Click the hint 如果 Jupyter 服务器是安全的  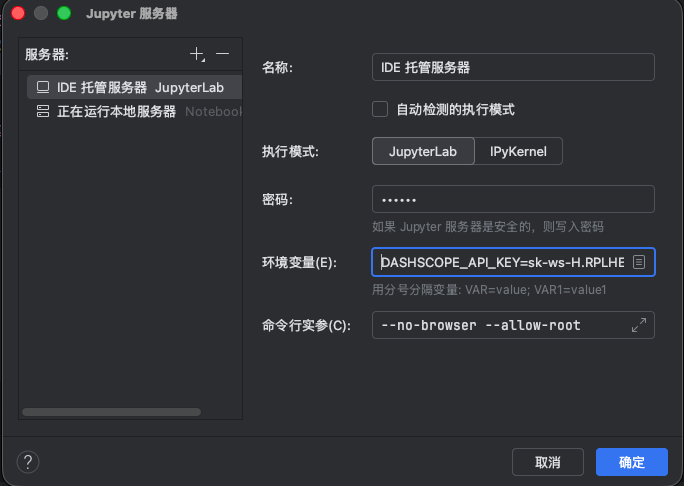488,227
